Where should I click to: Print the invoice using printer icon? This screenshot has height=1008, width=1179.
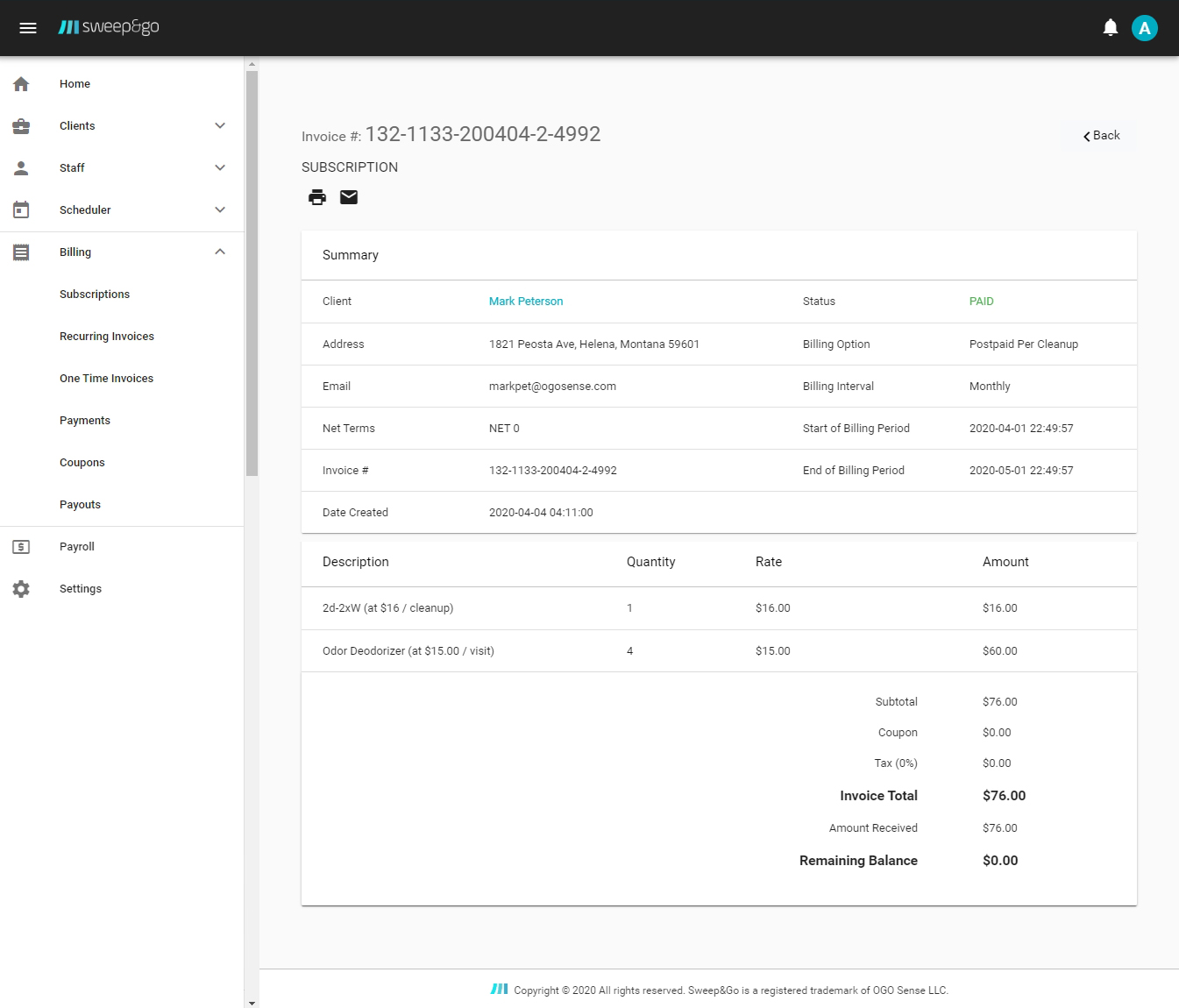coord(317,197)
